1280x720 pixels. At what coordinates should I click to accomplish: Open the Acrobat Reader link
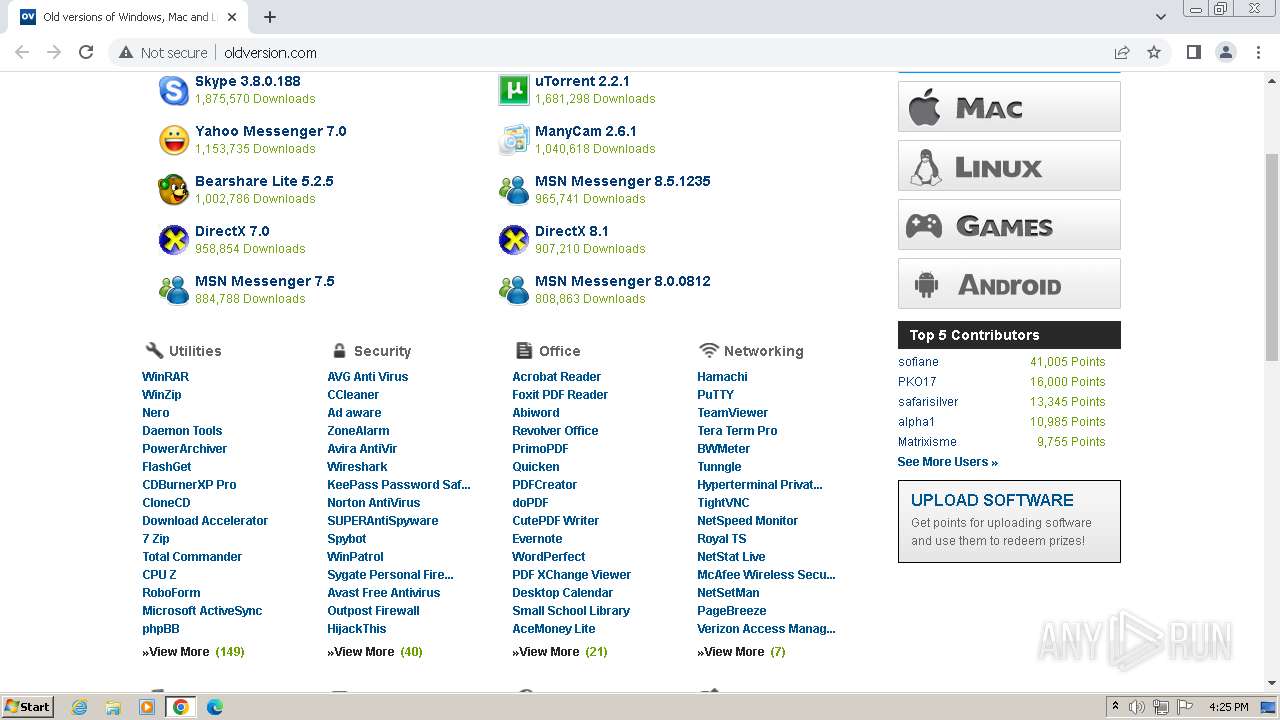pos(556,377)
